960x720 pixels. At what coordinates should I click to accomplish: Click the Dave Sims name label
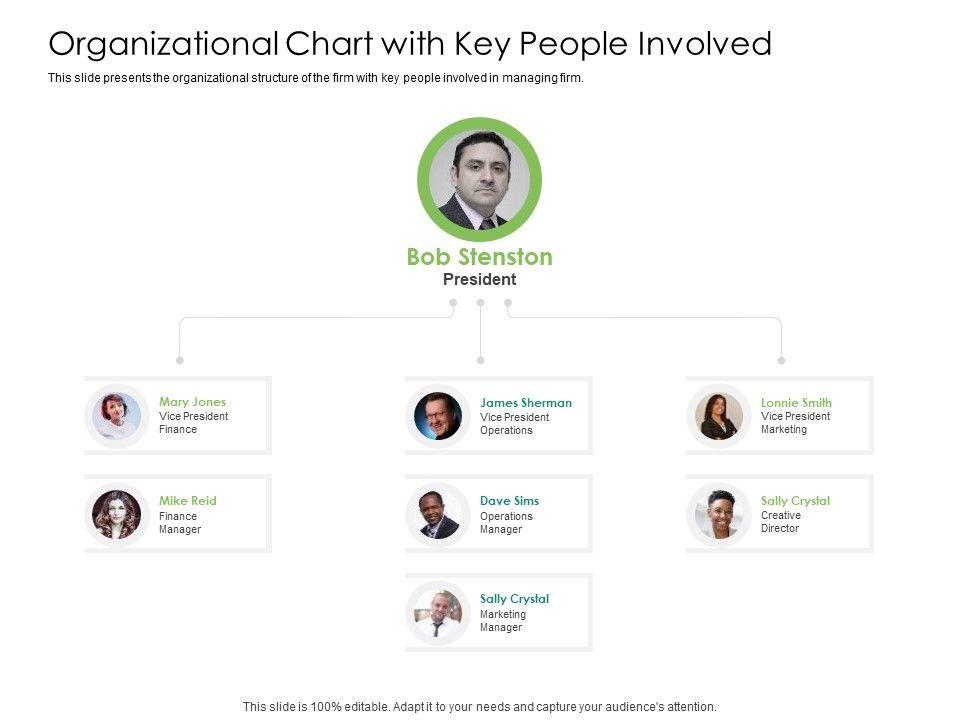click(509, 501)
